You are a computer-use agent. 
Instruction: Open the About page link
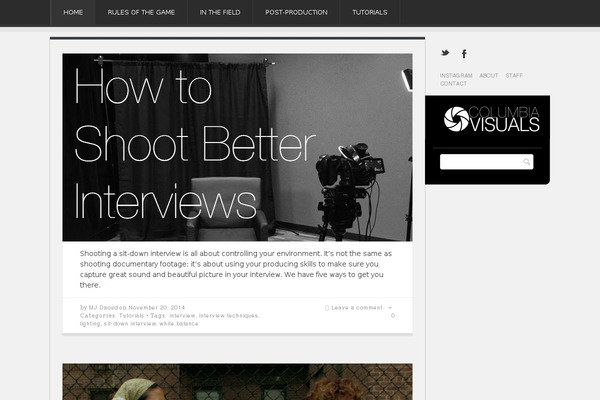(x=489, y=75)
